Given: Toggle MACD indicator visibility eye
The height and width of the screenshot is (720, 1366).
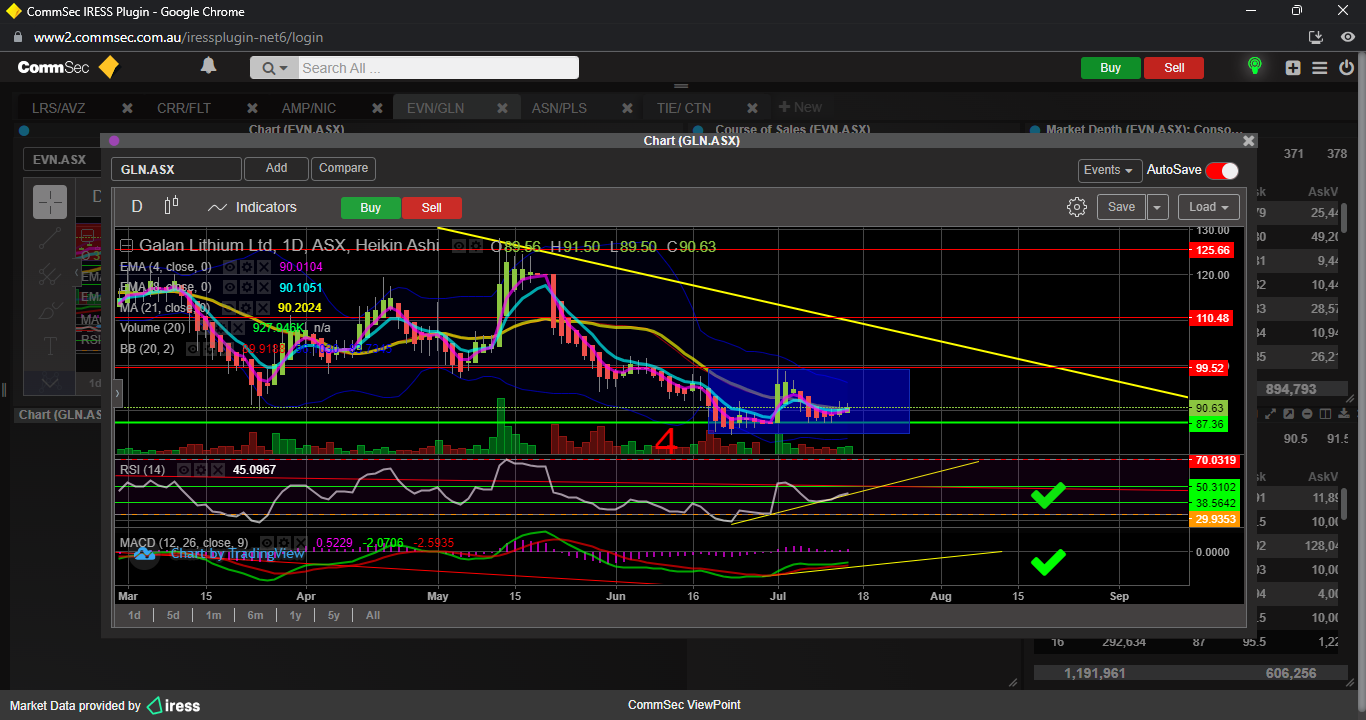Looking at the screenshot, I should [268, 542].
